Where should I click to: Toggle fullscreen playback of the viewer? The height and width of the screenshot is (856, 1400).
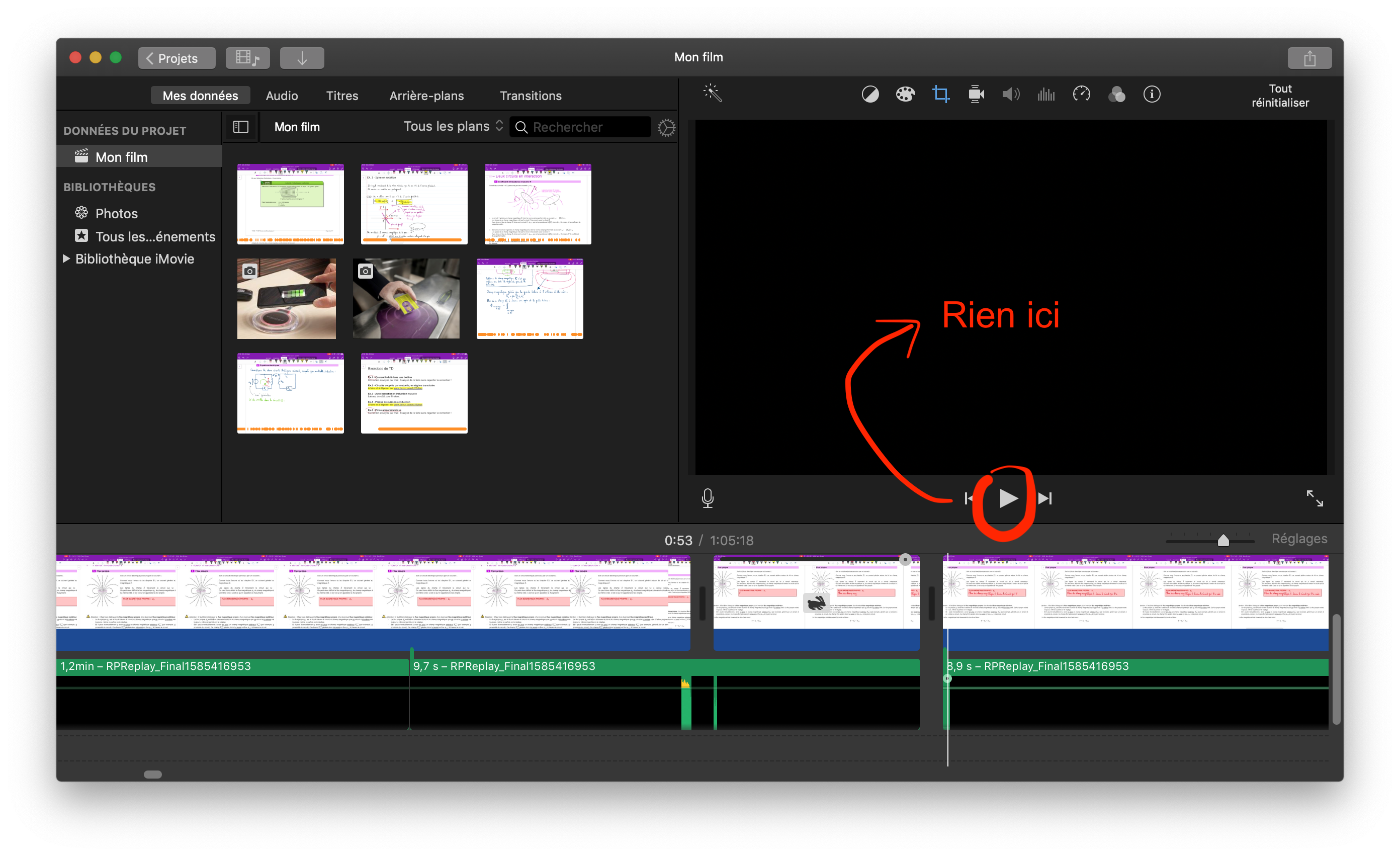pyautogui.click(x=1314, y=498)
